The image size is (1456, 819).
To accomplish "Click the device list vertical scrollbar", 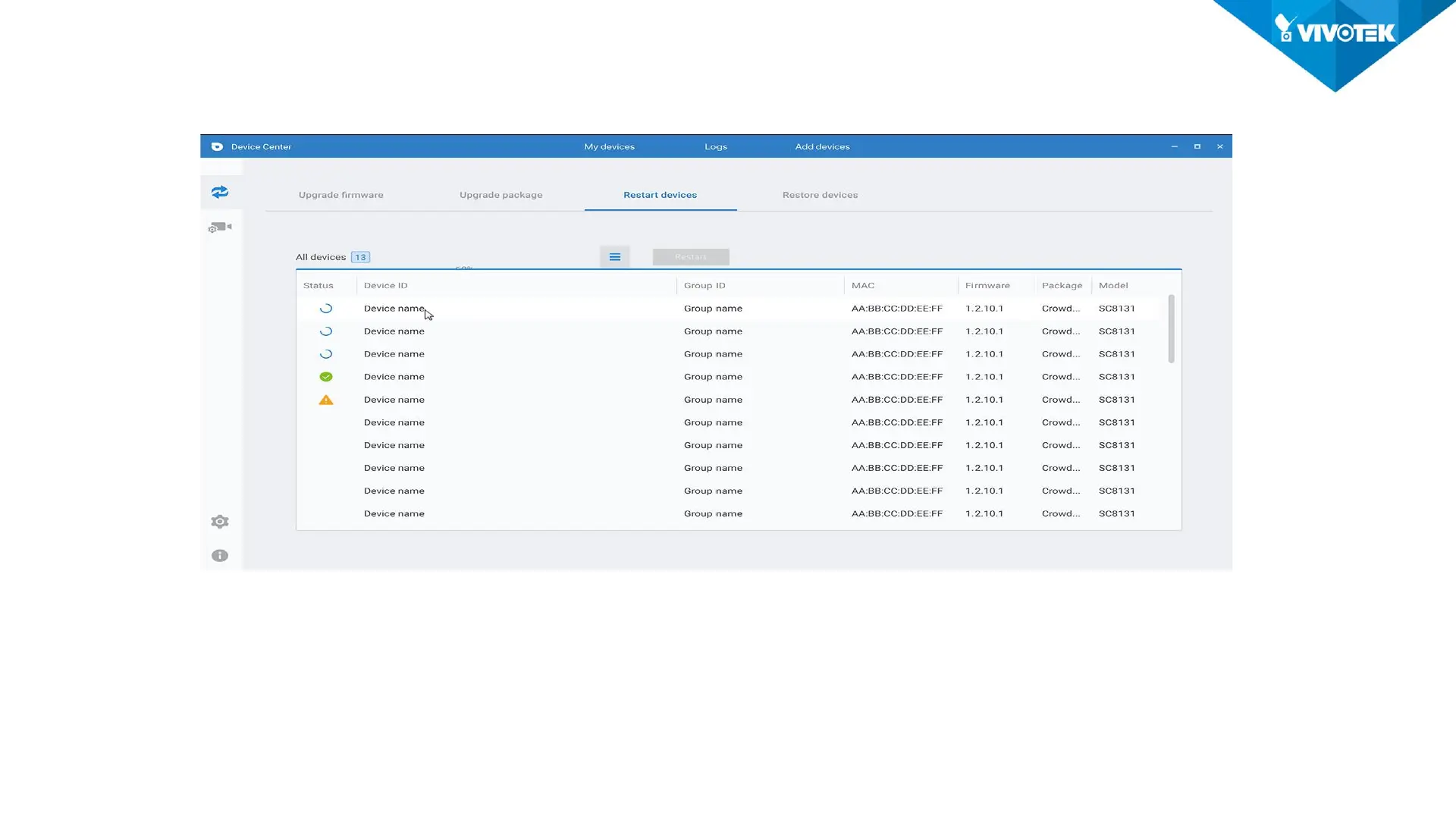I will click(x=1172, y=329).
